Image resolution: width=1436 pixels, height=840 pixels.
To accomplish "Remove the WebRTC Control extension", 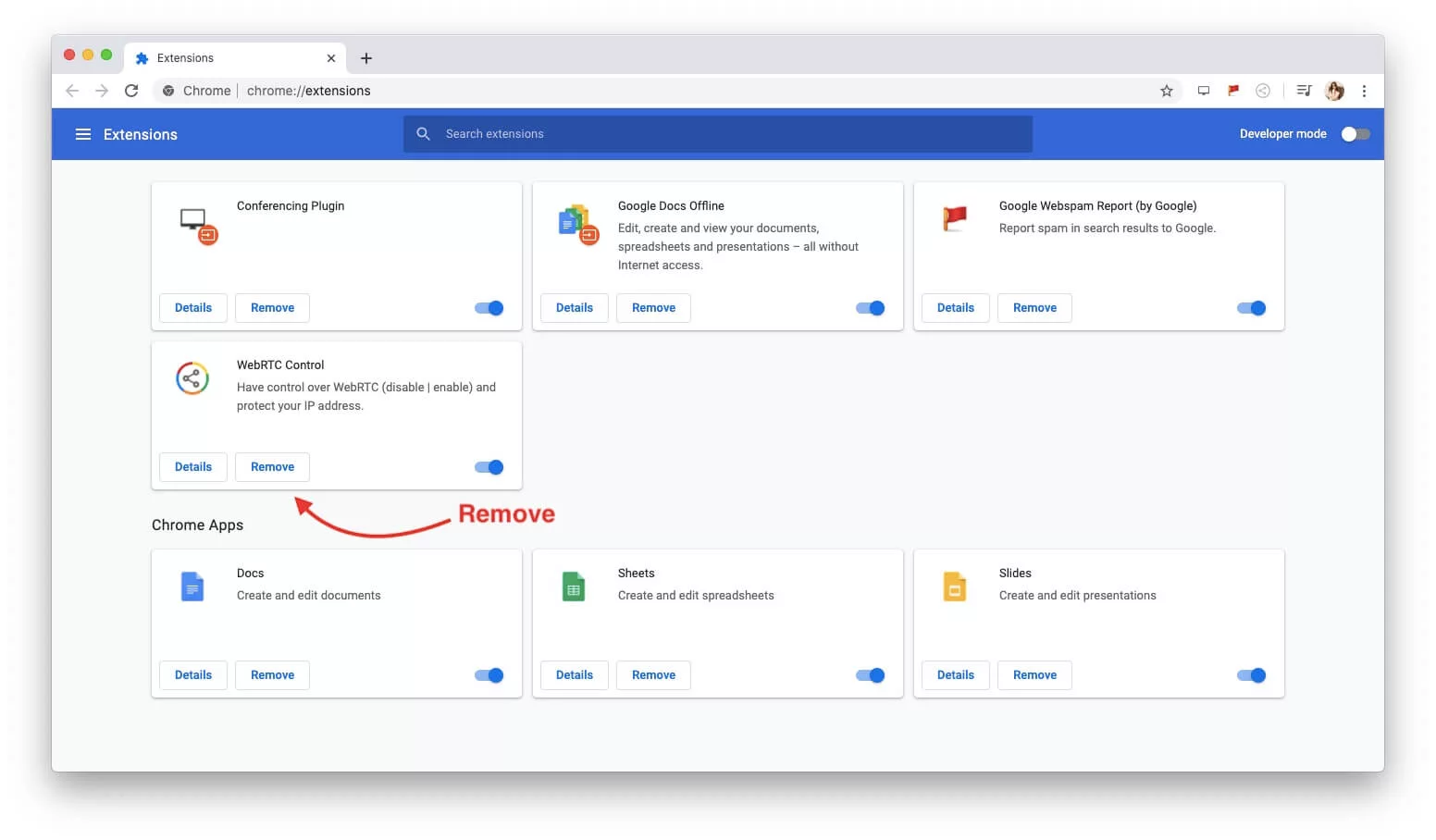I will pos(272,467).
